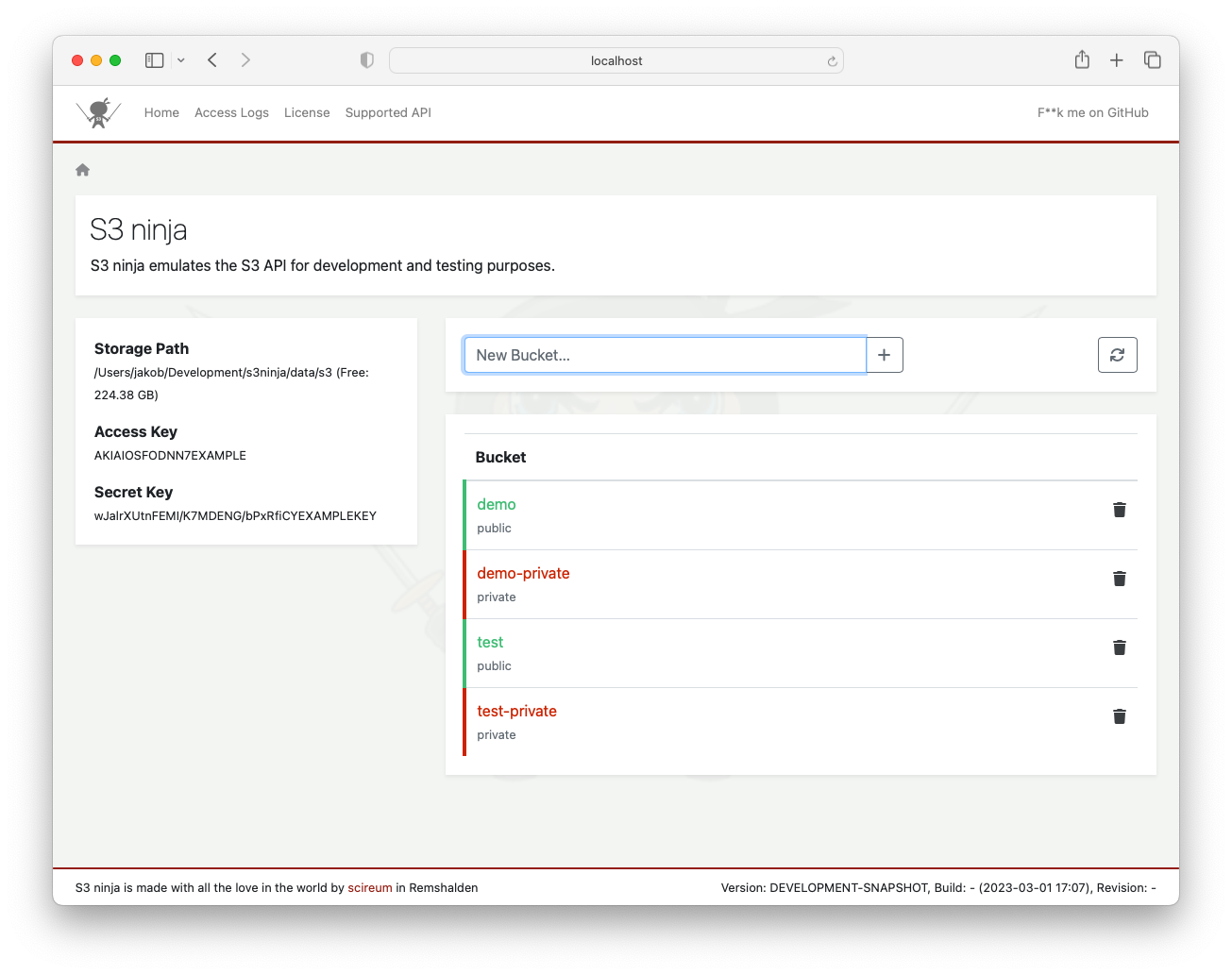
Task: Open the License page
Action: pyautogui.click(x=307, y=112)
